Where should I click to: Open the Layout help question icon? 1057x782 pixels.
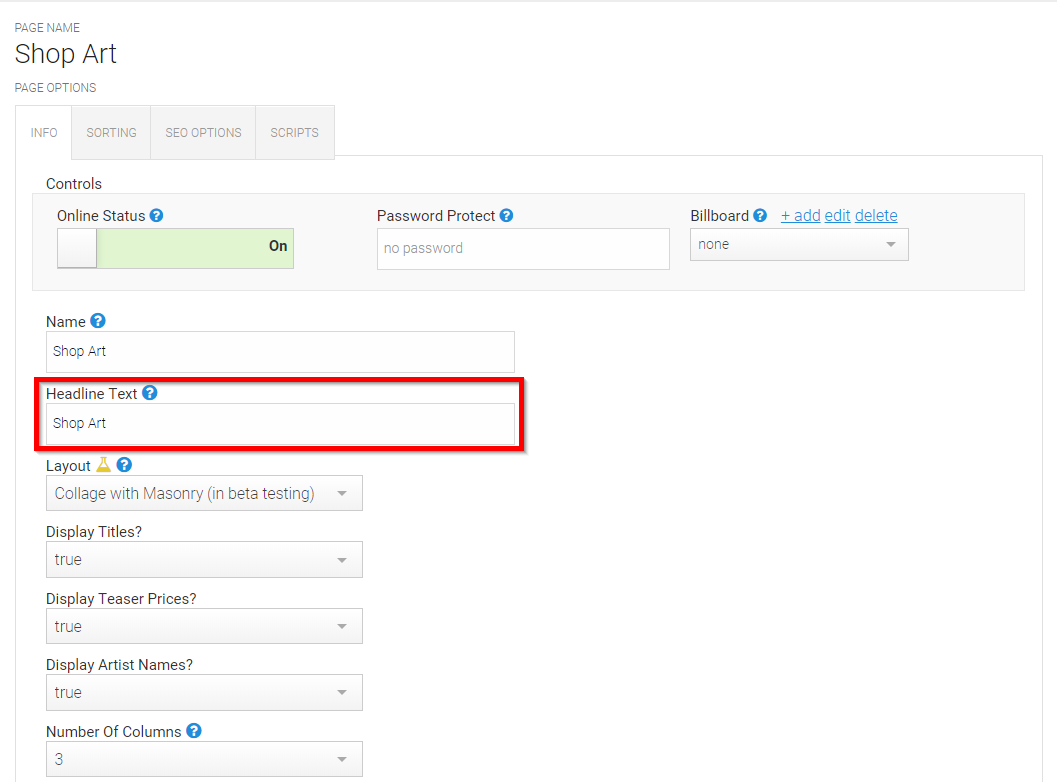click(124, 464)
